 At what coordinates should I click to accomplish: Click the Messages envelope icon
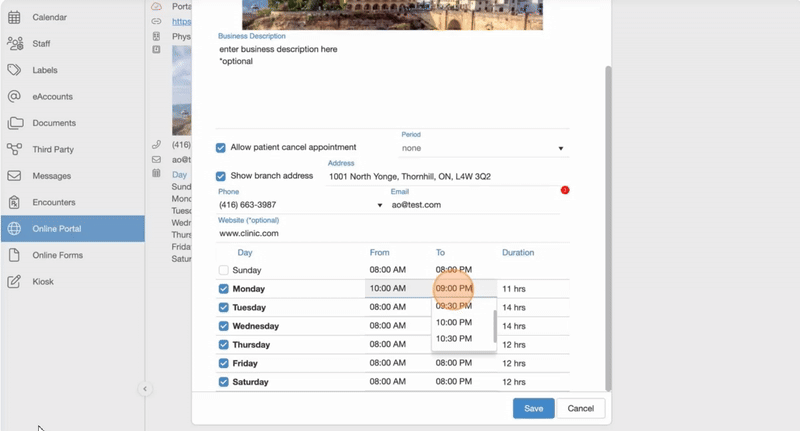15,176
